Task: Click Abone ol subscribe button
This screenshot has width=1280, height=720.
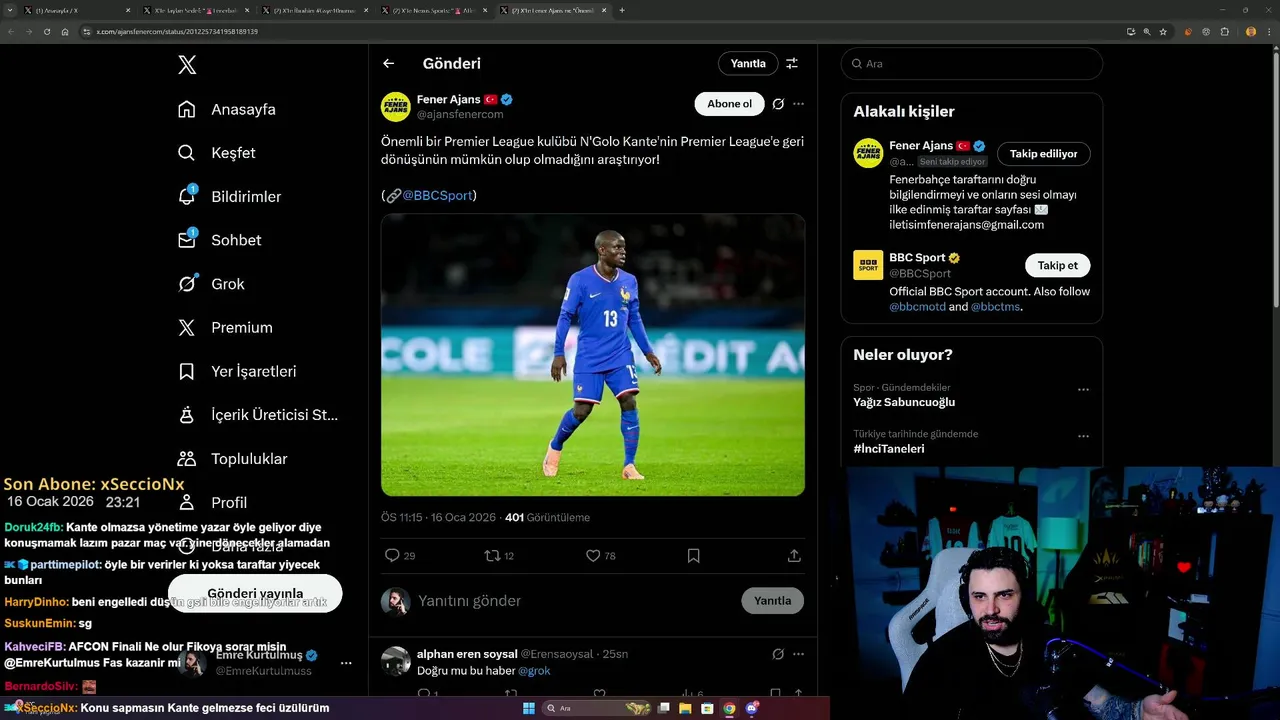Action: point(729,104)
